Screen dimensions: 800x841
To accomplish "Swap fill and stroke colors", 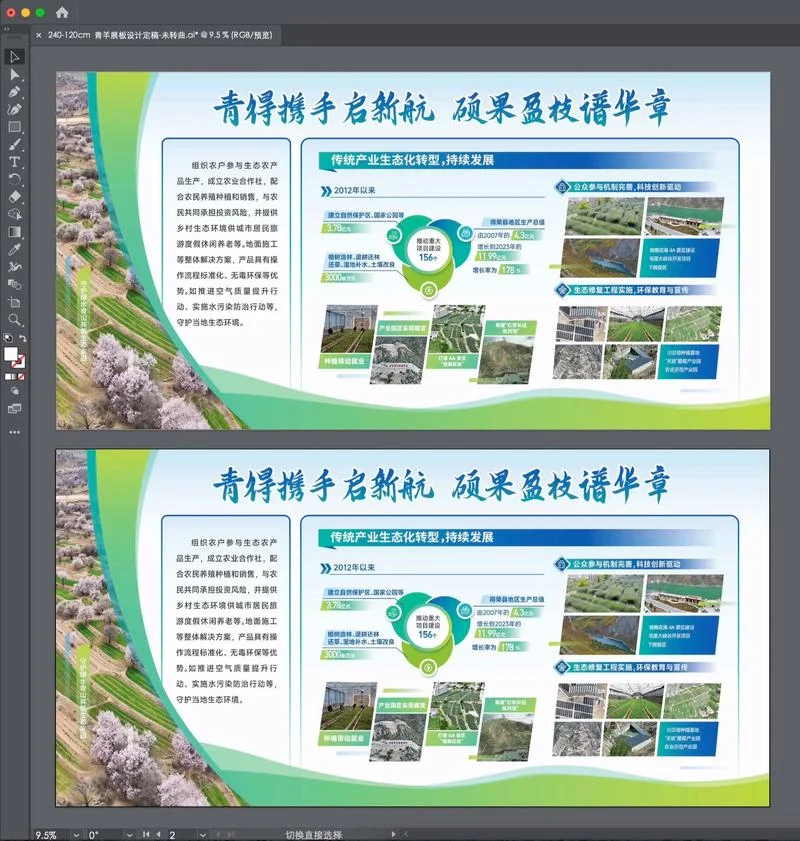I will click(x=23, y=338).
